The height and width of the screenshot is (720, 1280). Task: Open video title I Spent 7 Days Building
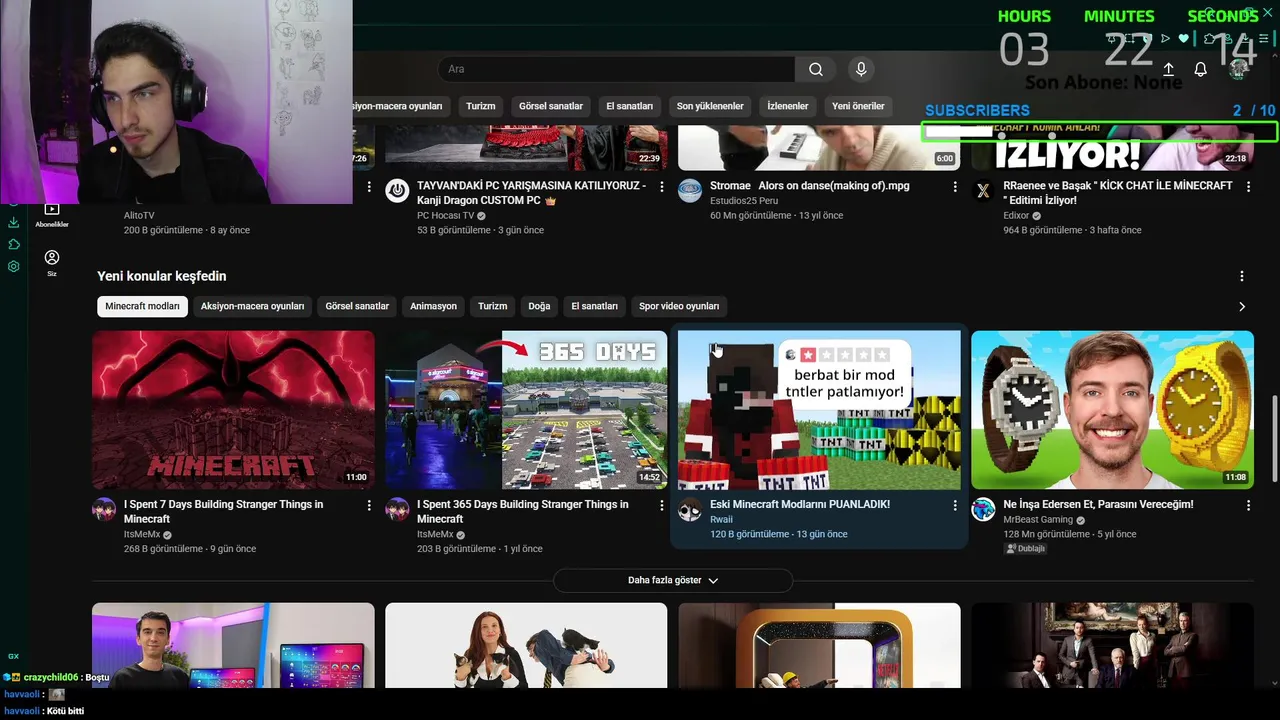tap(224, 511)
